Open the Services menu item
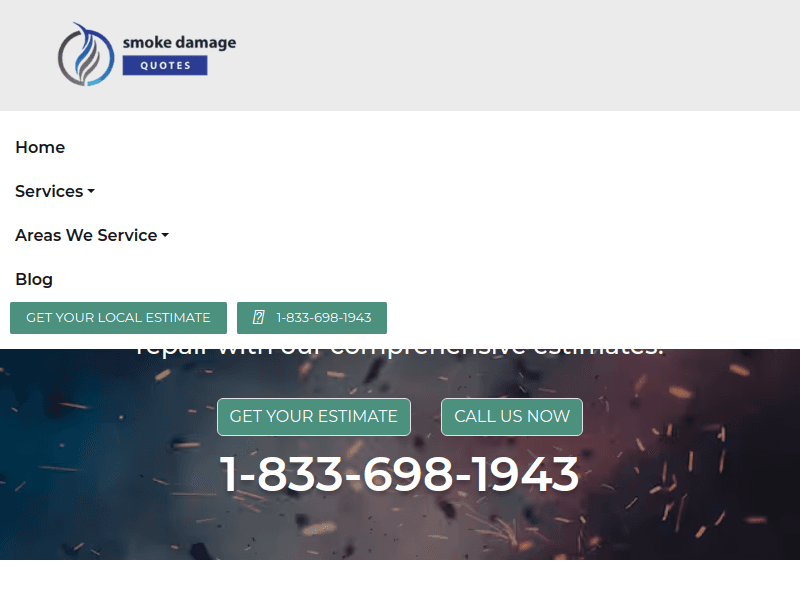Screen dimensions: 800x600 pyautogui.click(x=49, y=191)
